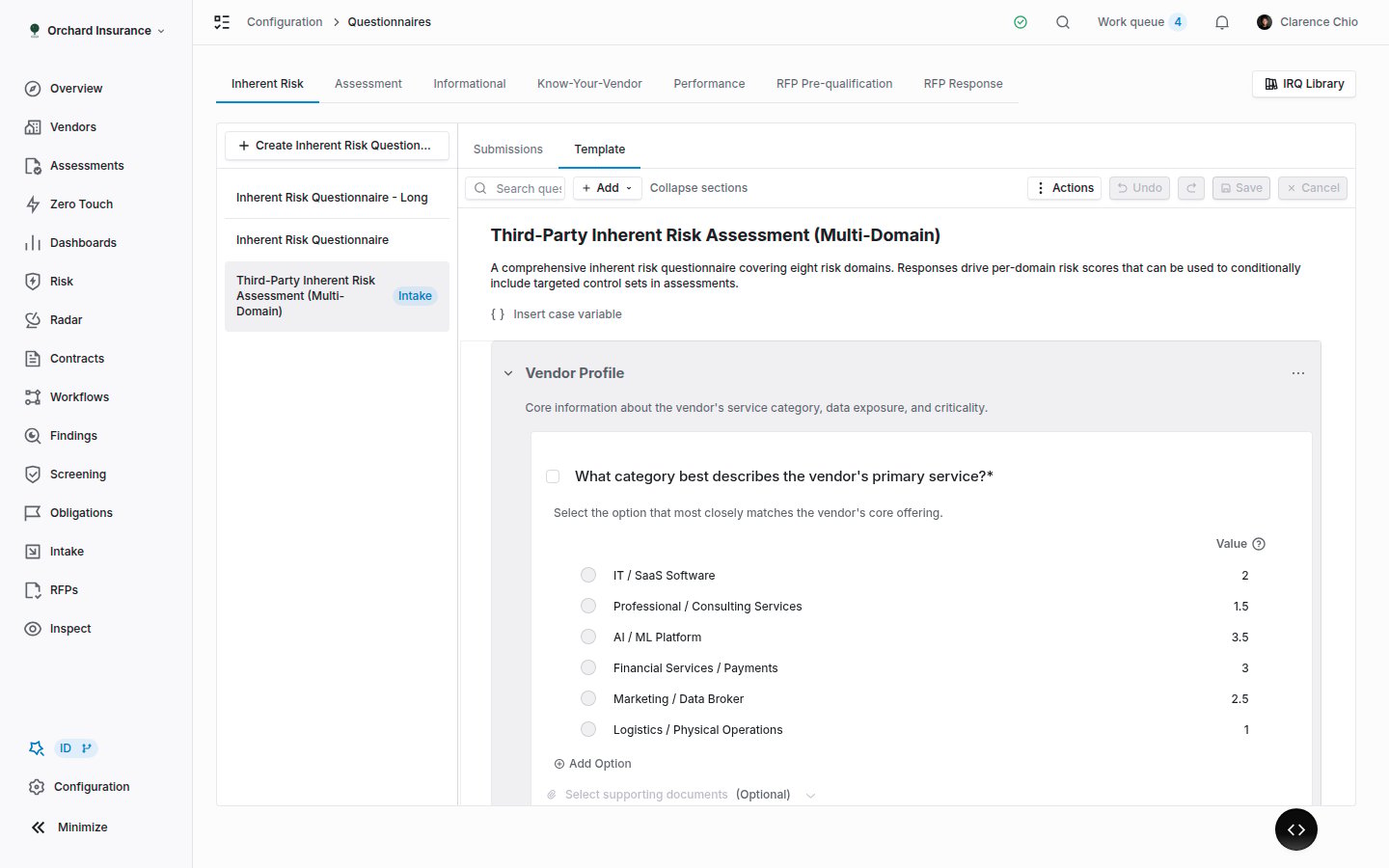Open the Actions menu
The width and height of the screenshot is (1389, 868).
1065,188
